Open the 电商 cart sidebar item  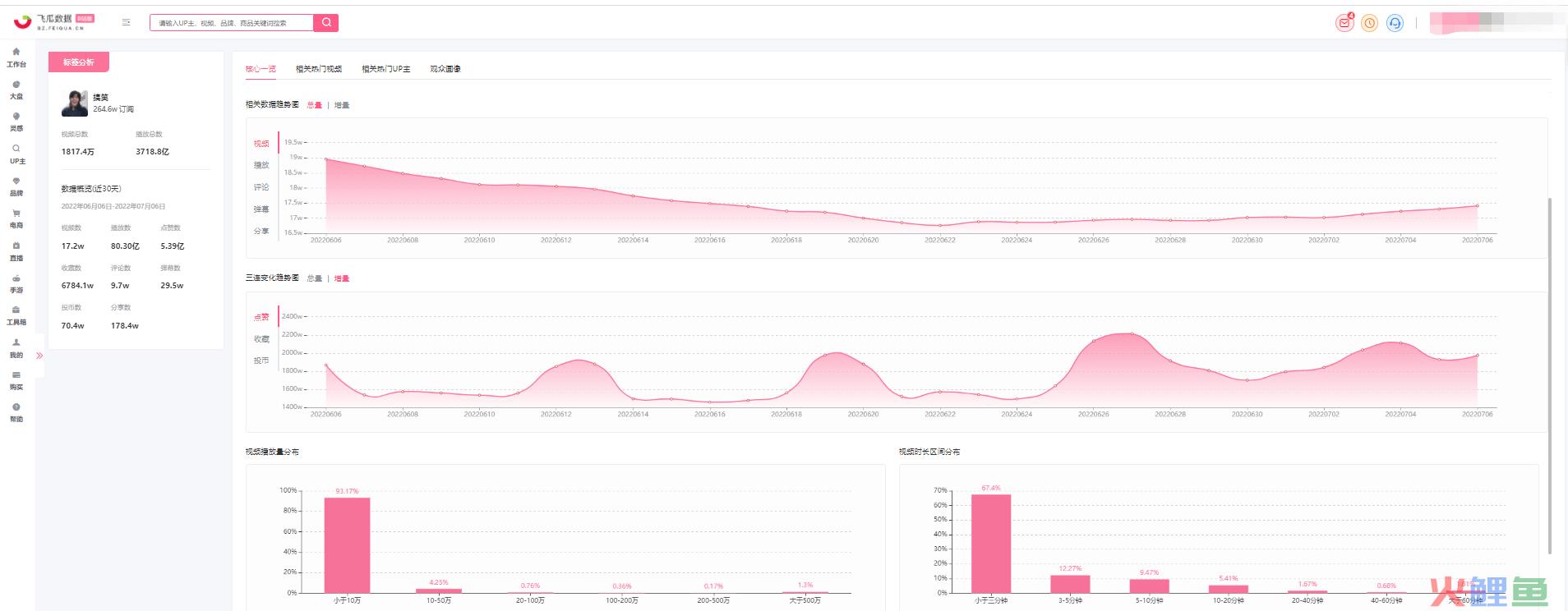pos(16,218)
